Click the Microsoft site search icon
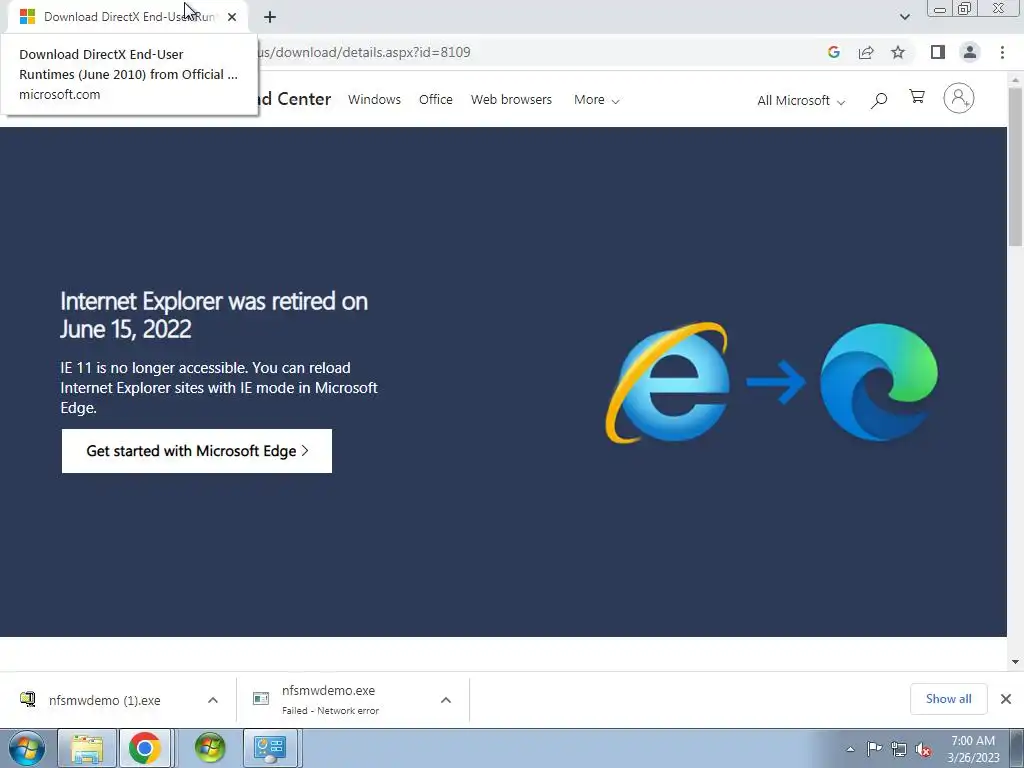Viewport: 1024px width, 768px height. click(879, 100)
